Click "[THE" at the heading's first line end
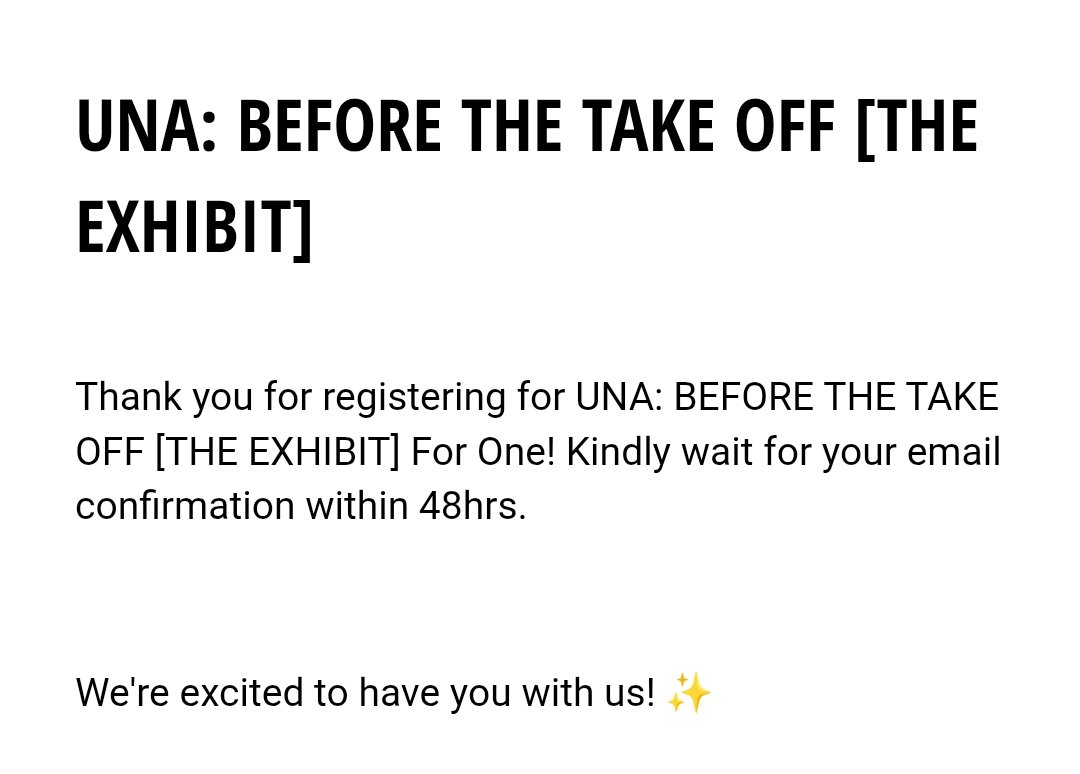The width and height of the screenshot is (1080, 774). point(917,128)
